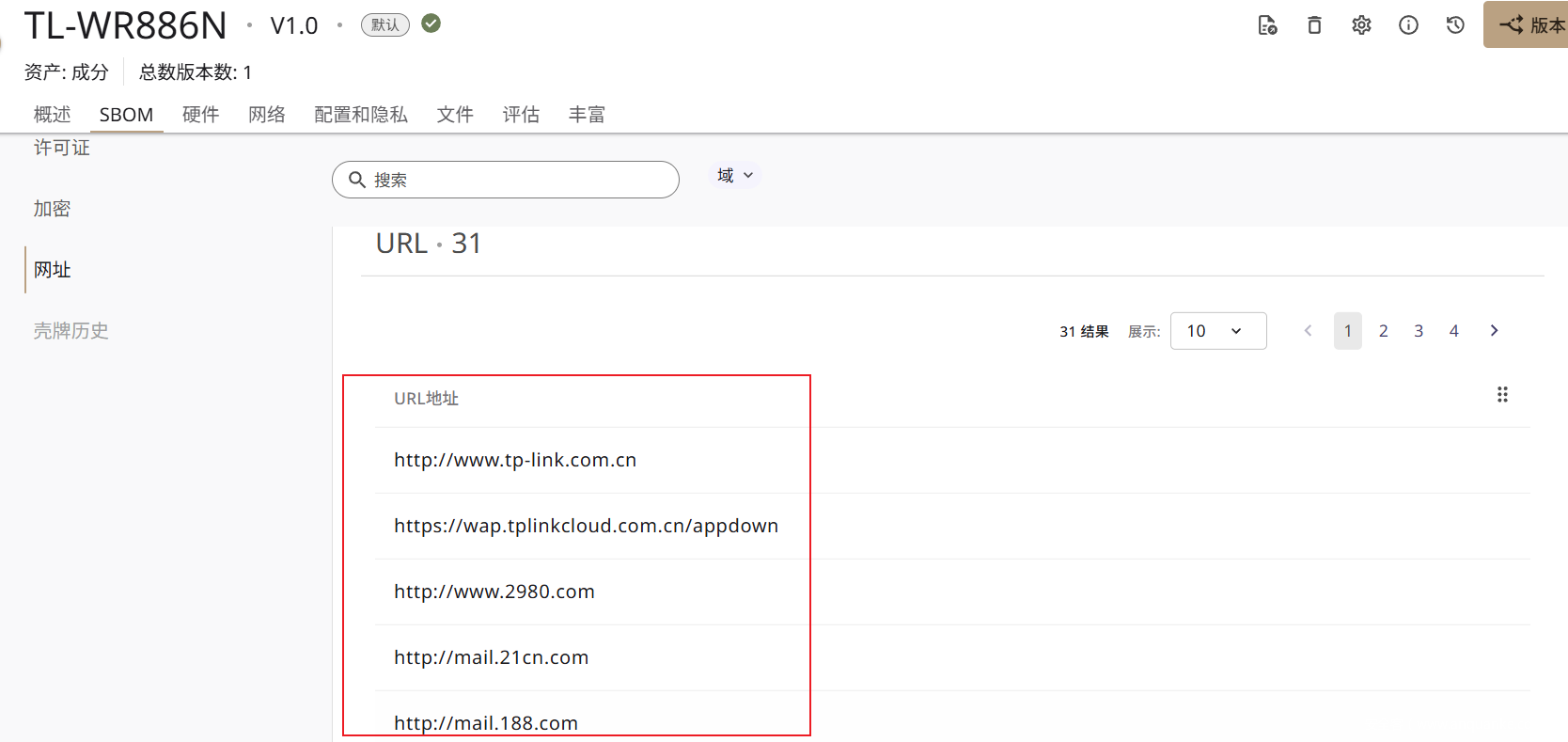Select 许可证 in the left sidebar
This screenshot has height=742, width=1568.
click(62, 149)
